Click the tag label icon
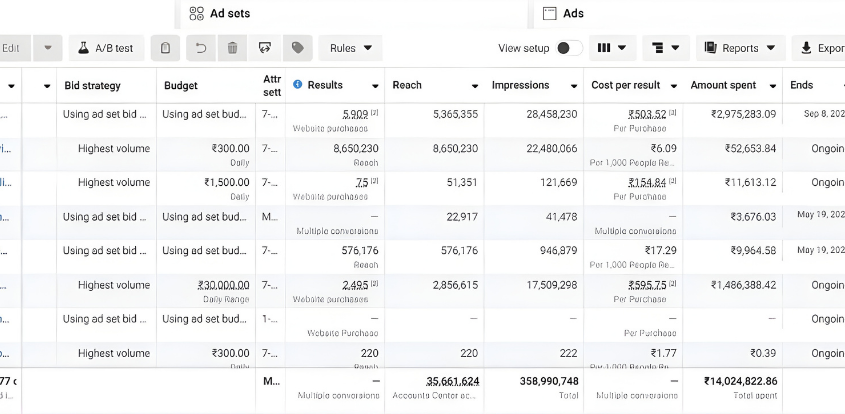Image resolution: width=845 pixels, height=414 pixels. point(296,48)
